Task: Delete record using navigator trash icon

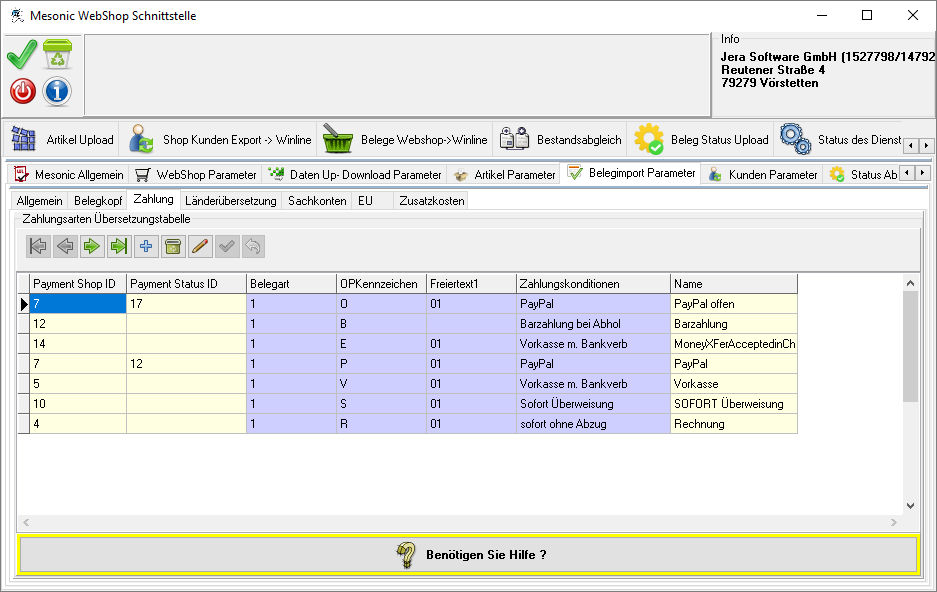Action: [x=173, y=246]
